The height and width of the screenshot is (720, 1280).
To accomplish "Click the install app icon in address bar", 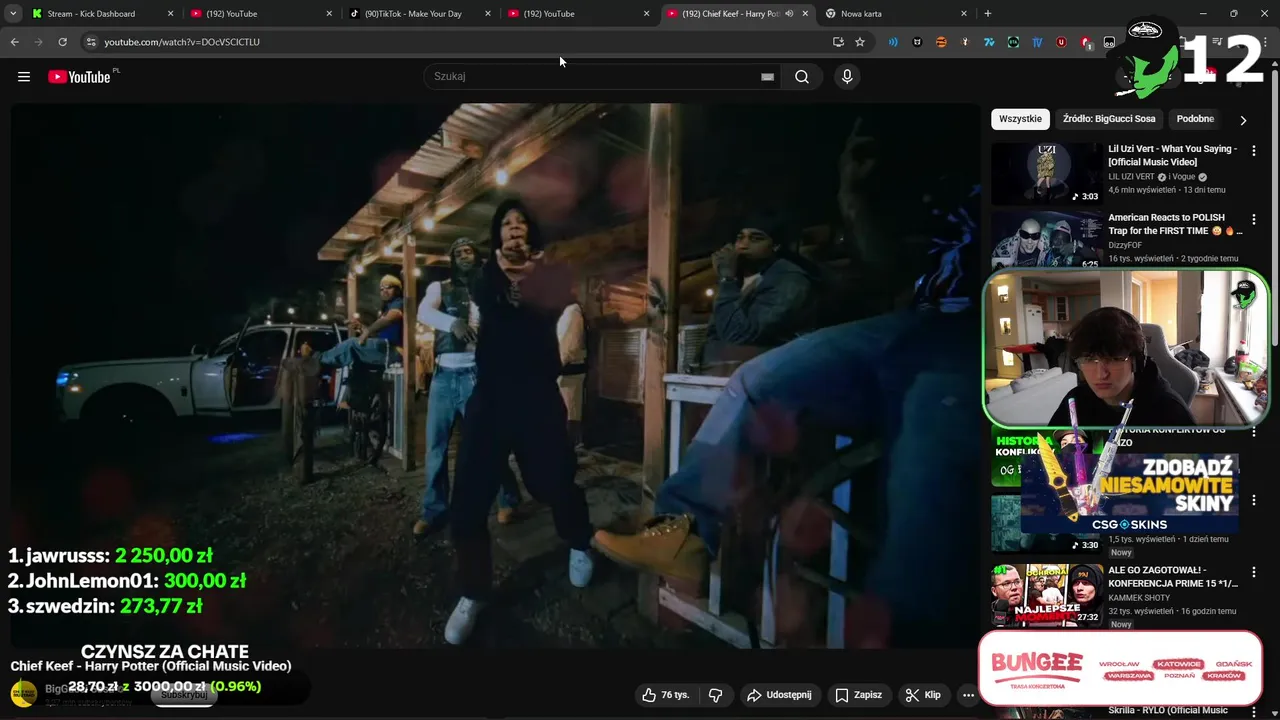I will (x=838, y=42).
